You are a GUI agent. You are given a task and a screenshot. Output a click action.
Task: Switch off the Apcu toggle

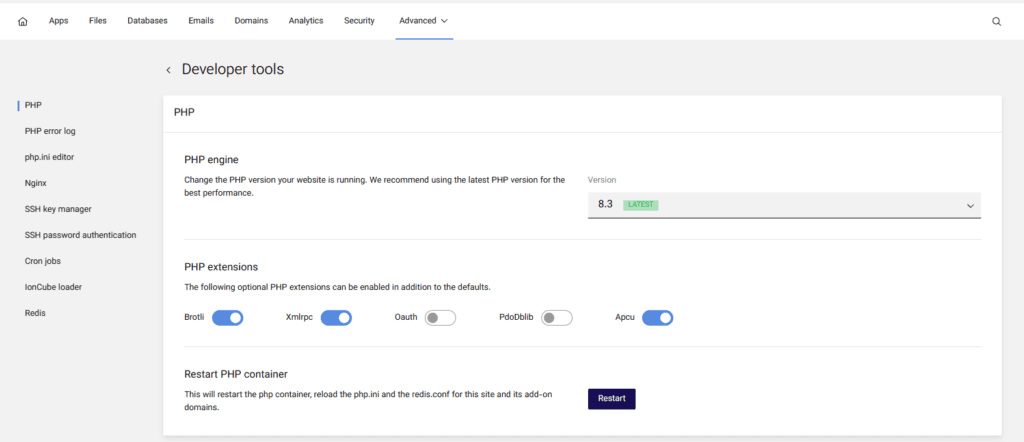658,318
